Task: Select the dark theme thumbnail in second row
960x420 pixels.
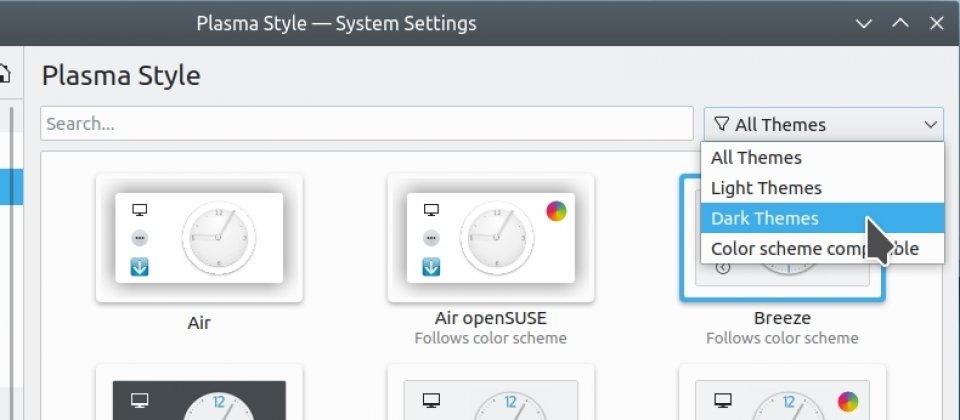Action: coord(199,392)
